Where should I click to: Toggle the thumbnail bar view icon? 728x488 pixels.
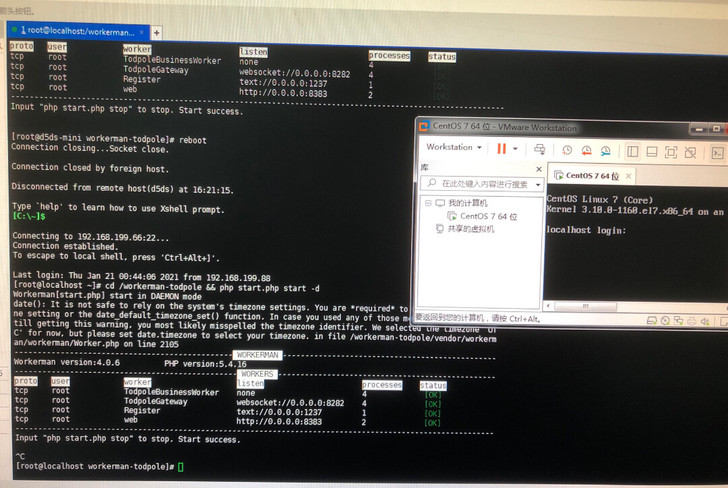[651, 152]
